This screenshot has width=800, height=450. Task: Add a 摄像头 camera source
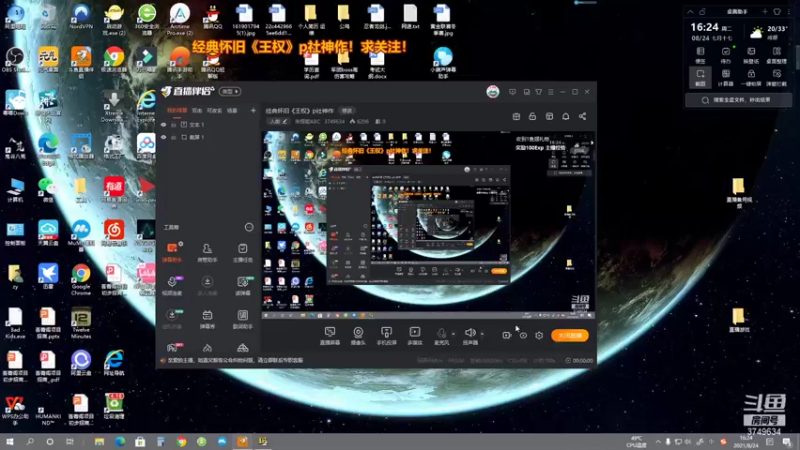(358, 336)
